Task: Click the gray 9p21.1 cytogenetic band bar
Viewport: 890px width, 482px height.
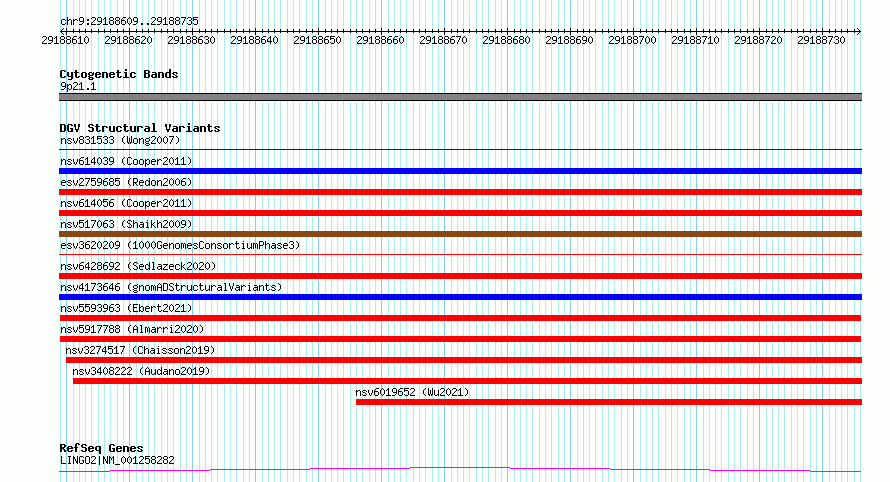Action: click(x=460, y=97)
